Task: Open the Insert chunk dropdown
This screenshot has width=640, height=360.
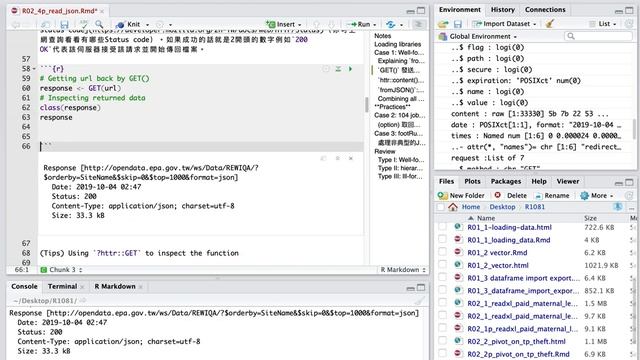Action: point(284,24)
